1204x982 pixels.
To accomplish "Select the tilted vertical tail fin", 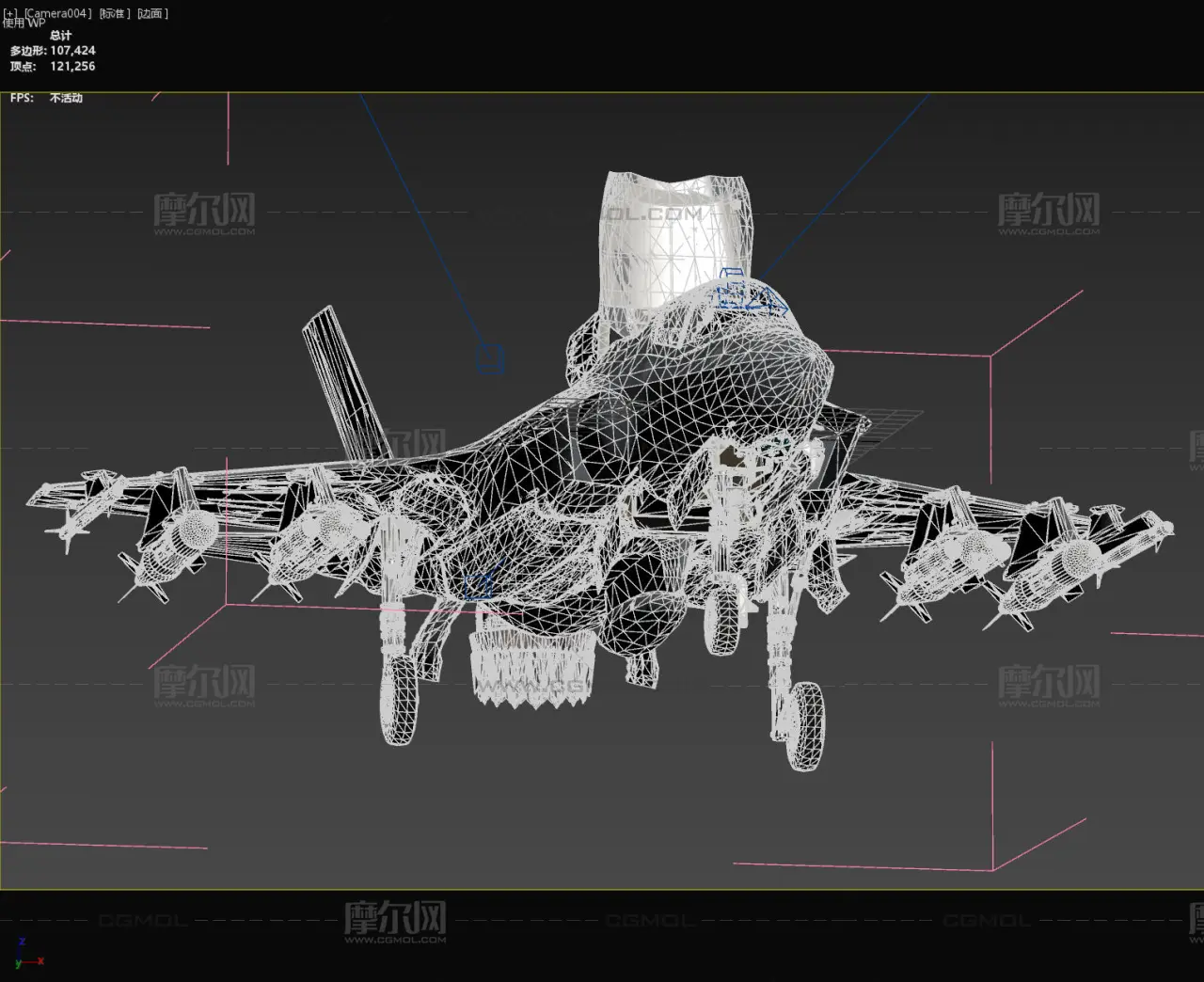I will [x=341, y=376].
